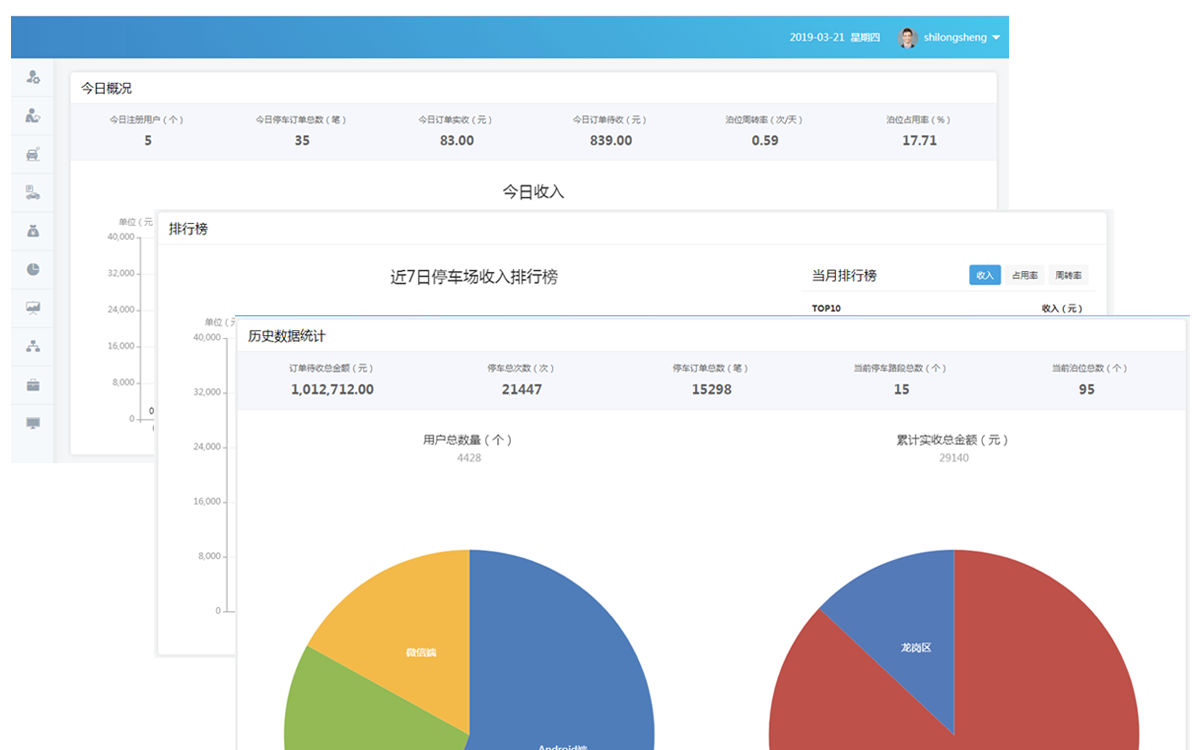Select the car sidebar icon
The width and height of the screenshot is (1200, 750).
coord(33,154)
